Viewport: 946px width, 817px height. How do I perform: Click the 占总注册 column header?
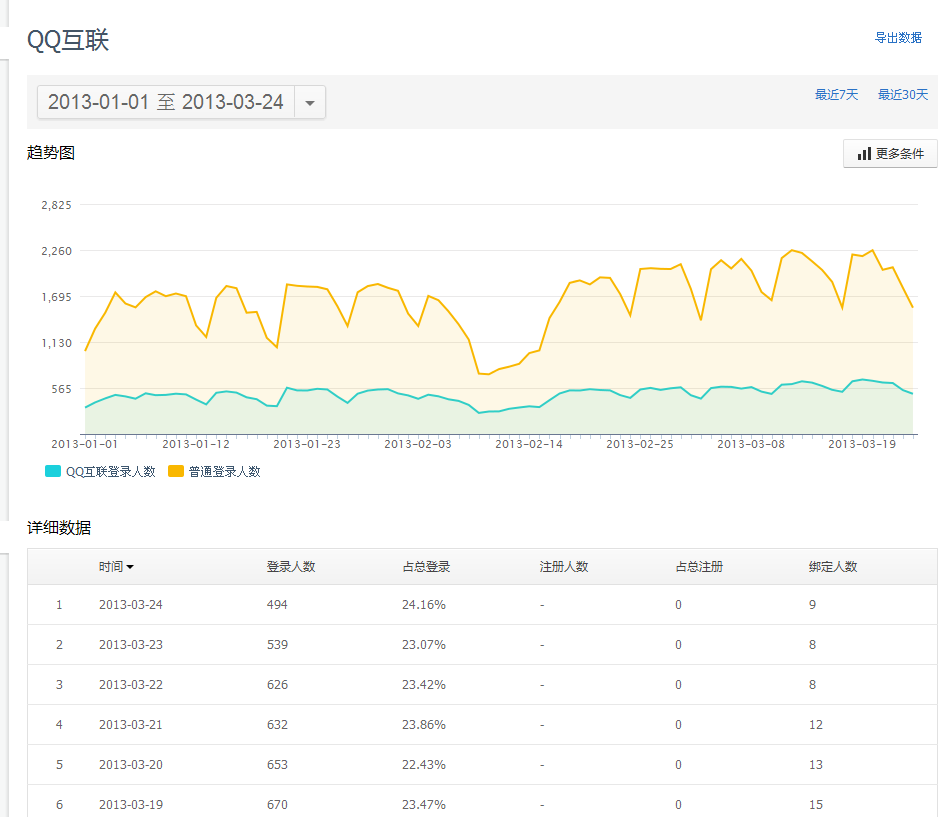[x=699, y=567]
